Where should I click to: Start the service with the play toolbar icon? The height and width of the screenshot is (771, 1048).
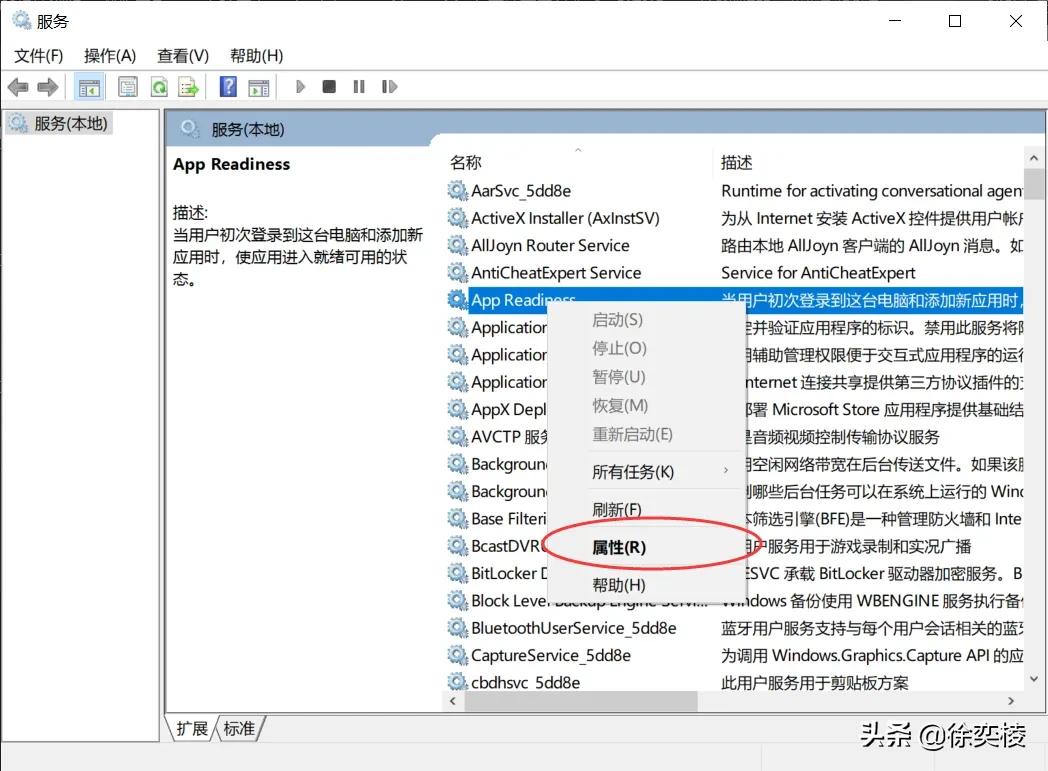click(299, 86)
